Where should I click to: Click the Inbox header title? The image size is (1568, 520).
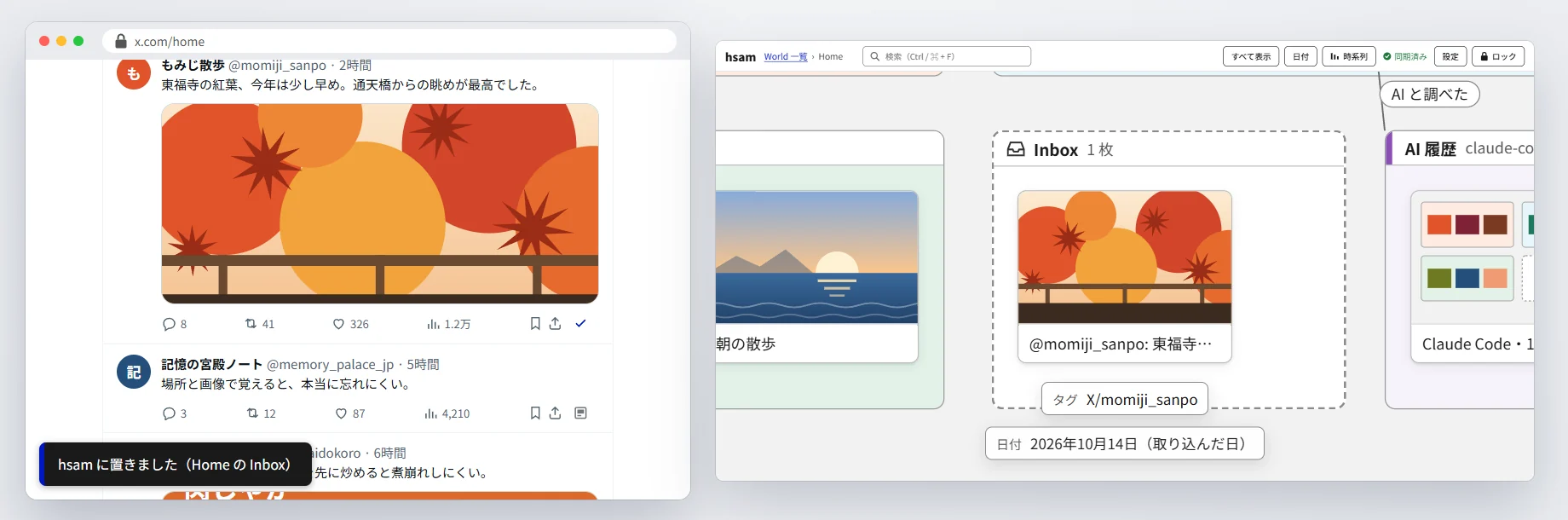pos(1056,150)
